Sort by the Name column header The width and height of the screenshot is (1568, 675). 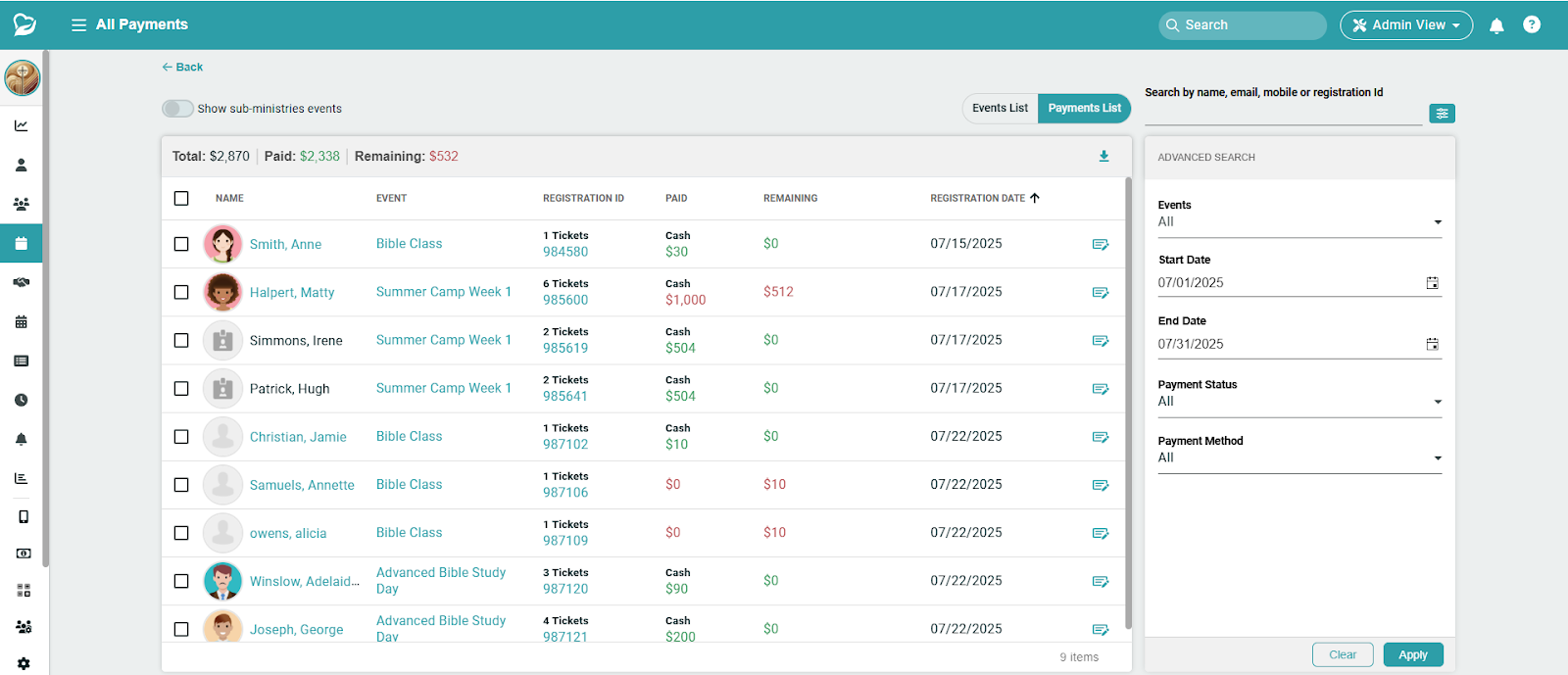click(x=229, y=198)
